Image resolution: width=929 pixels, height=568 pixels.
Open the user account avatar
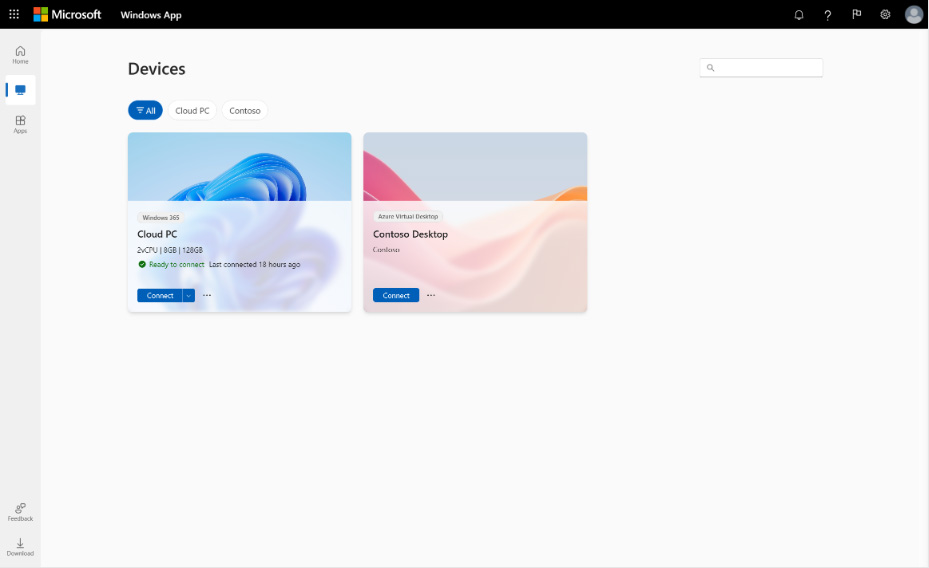[x=913, y=15]
